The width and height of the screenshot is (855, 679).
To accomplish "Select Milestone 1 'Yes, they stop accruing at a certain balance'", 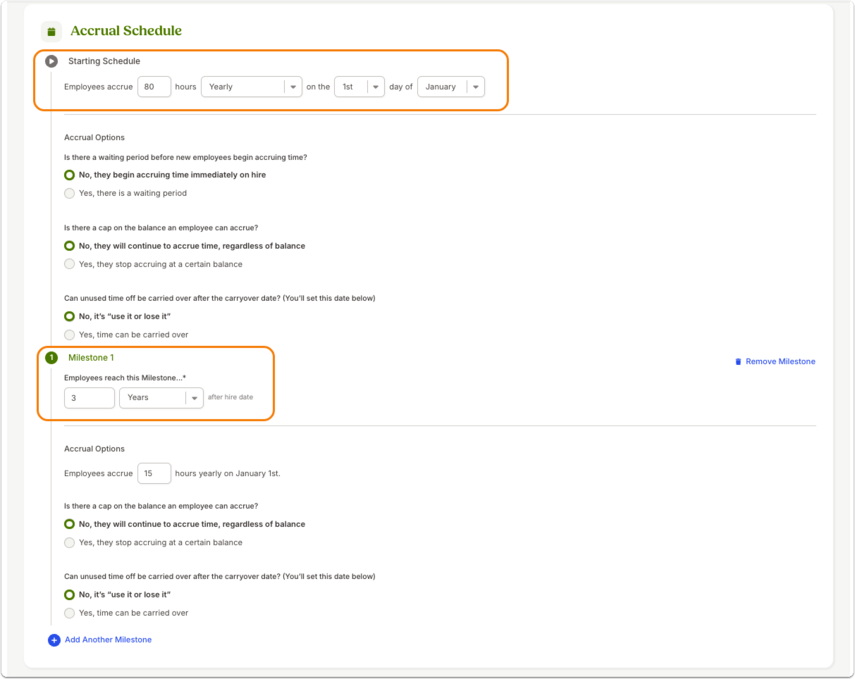I will pos(69,543).
